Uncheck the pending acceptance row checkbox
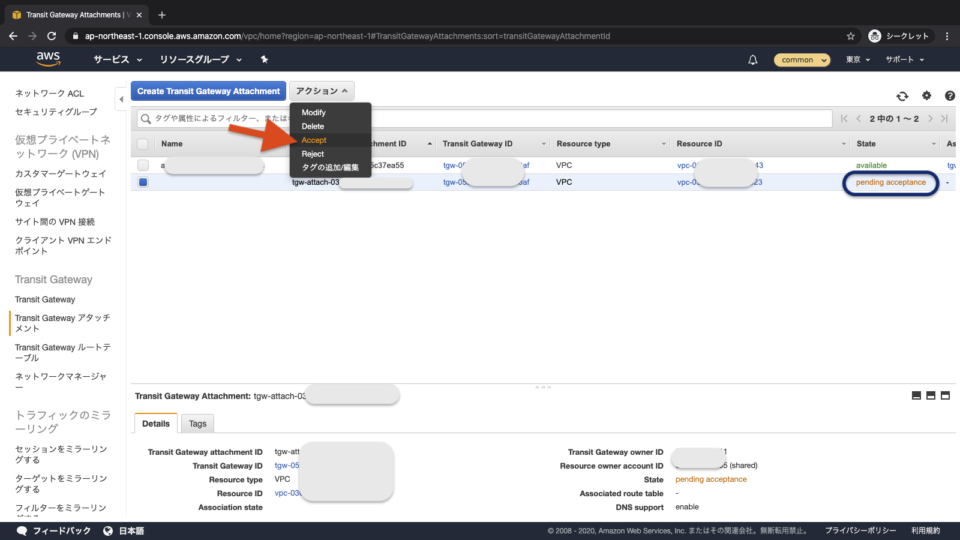The height and width of the screenshot is (540, 960). 143,182
